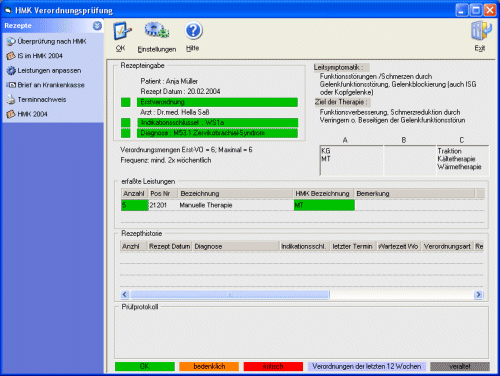Click the Arzt Dr.med. Hella Saß line
The image size is (500, 376).
(x=175, y=112)
